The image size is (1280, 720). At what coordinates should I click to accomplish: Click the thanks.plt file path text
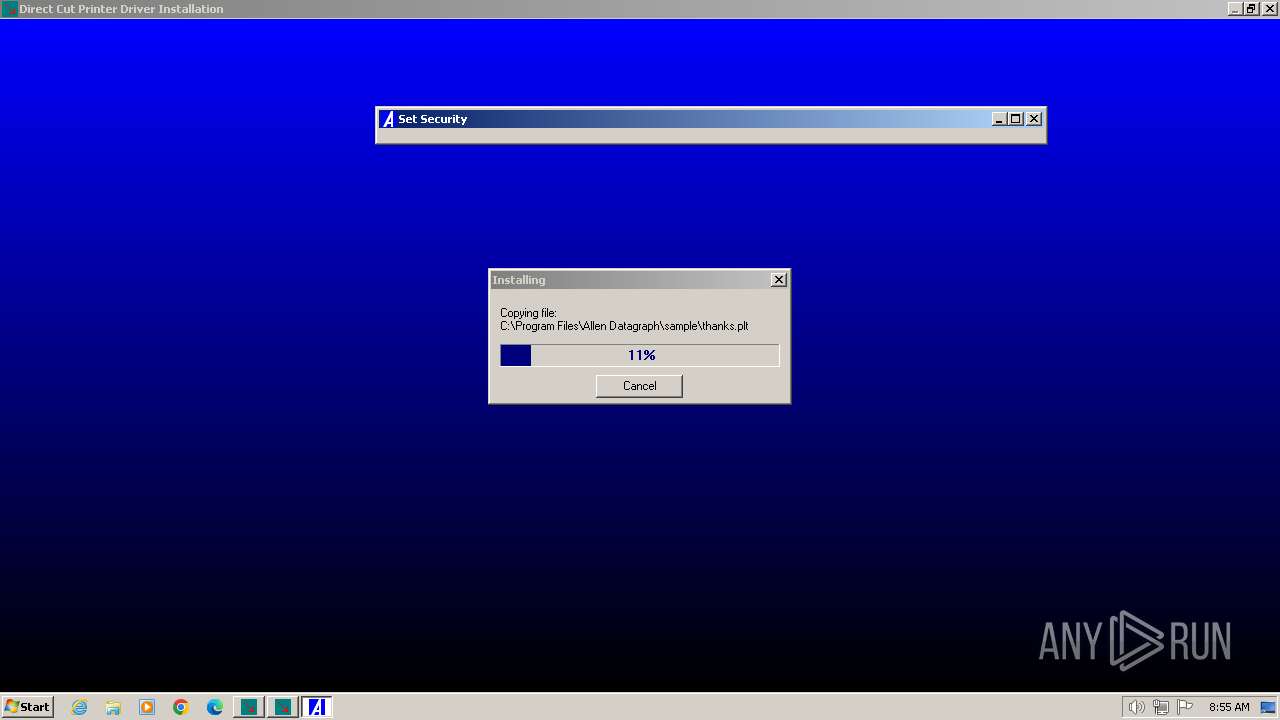coord(624,326)
